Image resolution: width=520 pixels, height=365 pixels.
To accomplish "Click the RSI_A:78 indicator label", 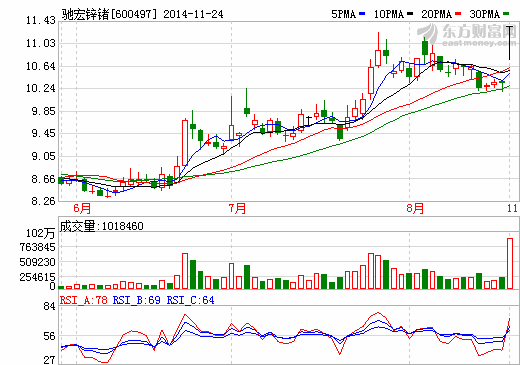I will tap(83, 300).
